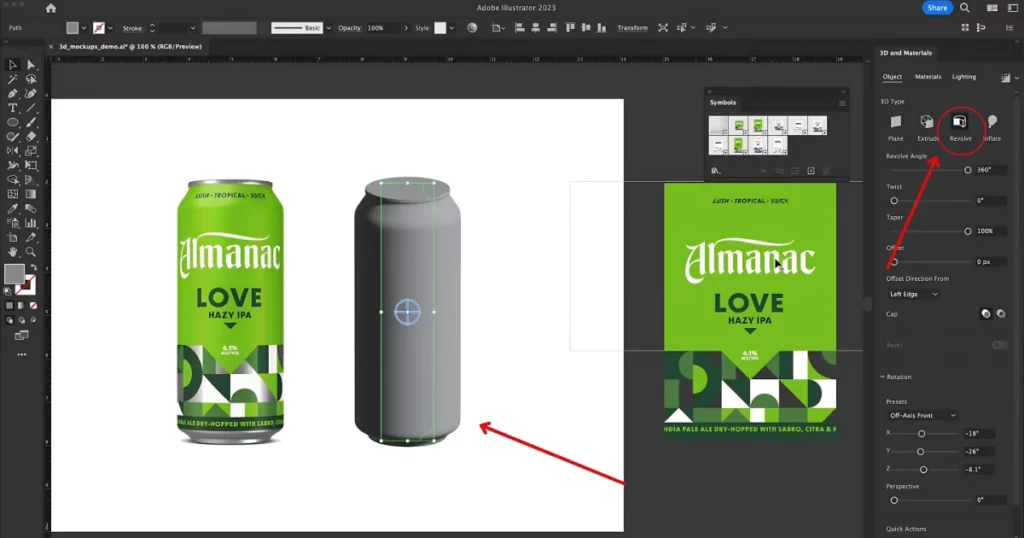Image resolution: width=1024 pixels, height=538 pixels.
Task: Open the stroke weight dropdown
Action: [193, 28]
